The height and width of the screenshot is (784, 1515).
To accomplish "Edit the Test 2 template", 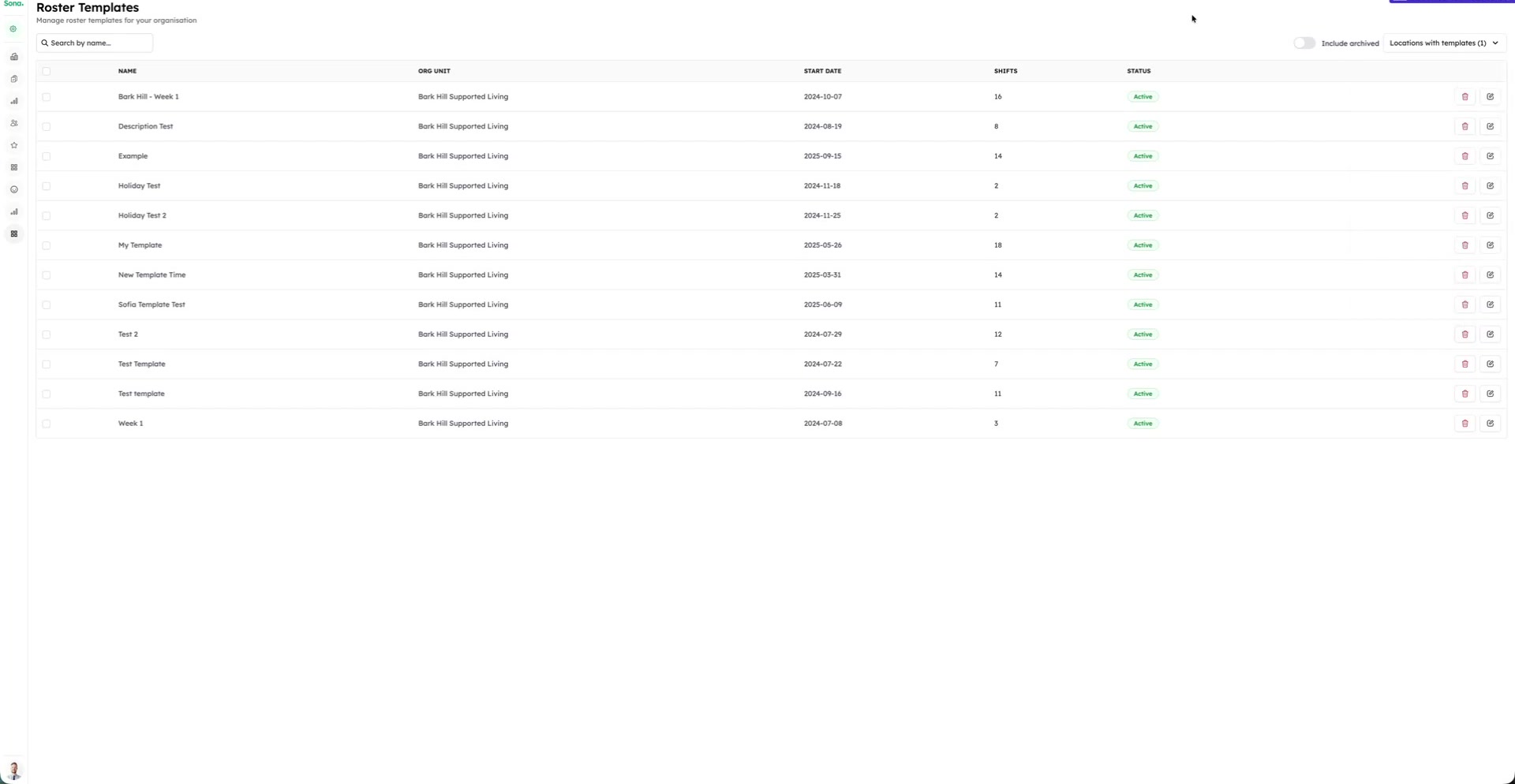I will [x=1490, y=334].
